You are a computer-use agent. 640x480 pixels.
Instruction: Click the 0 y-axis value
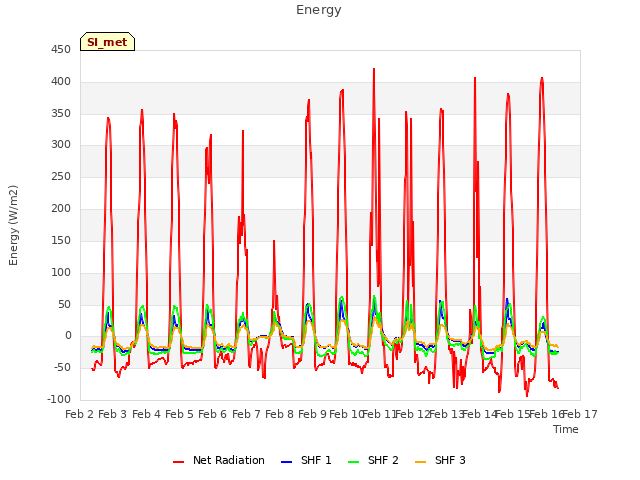click(68, 336)
